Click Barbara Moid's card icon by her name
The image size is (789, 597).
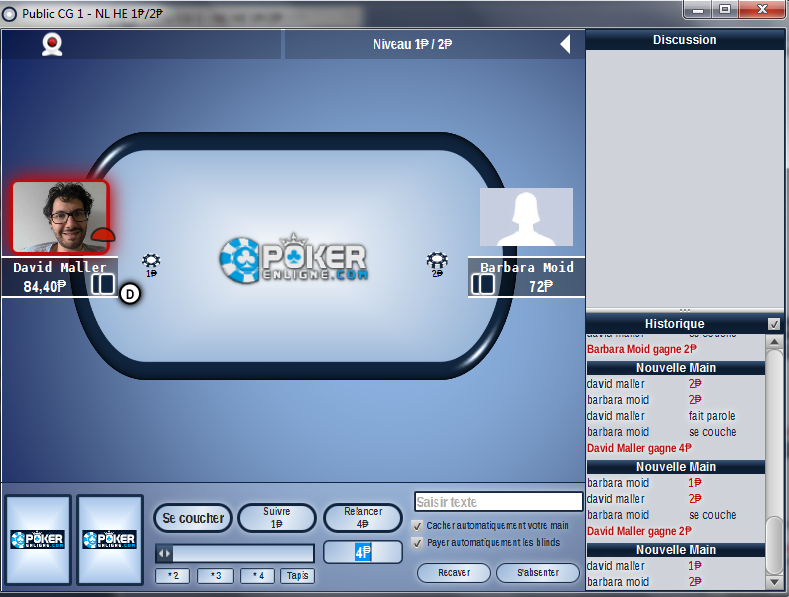pos(483,284)
